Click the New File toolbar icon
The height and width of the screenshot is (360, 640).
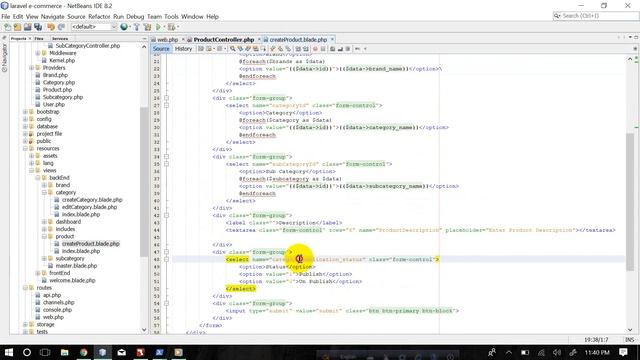coord(7,27)
